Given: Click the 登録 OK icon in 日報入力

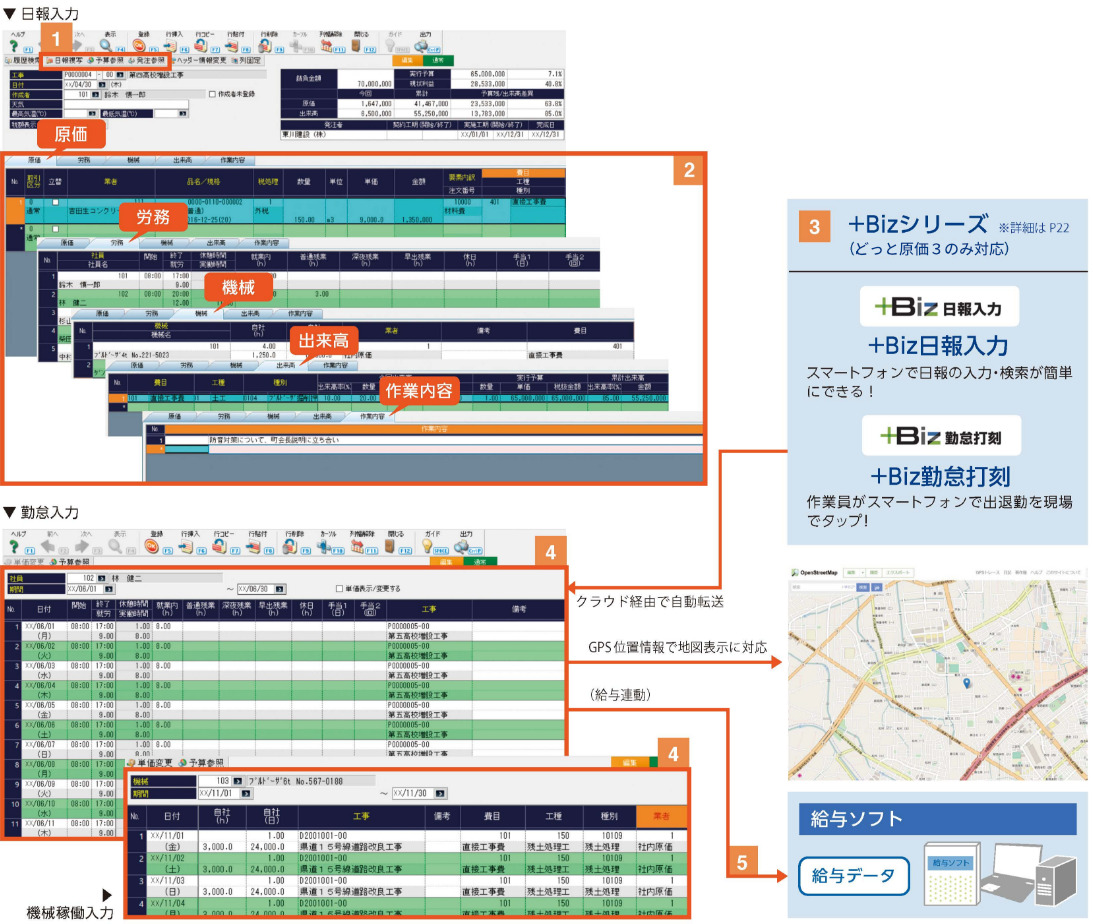Looking at the screenshot, I should click(x=139, y=46).
